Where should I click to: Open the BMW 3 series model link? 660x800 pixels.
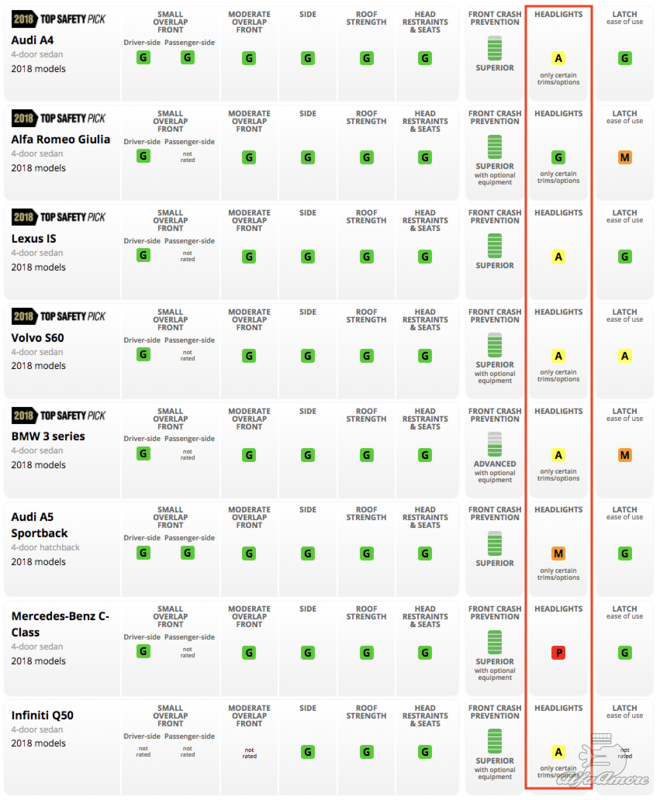click(48, 437)
